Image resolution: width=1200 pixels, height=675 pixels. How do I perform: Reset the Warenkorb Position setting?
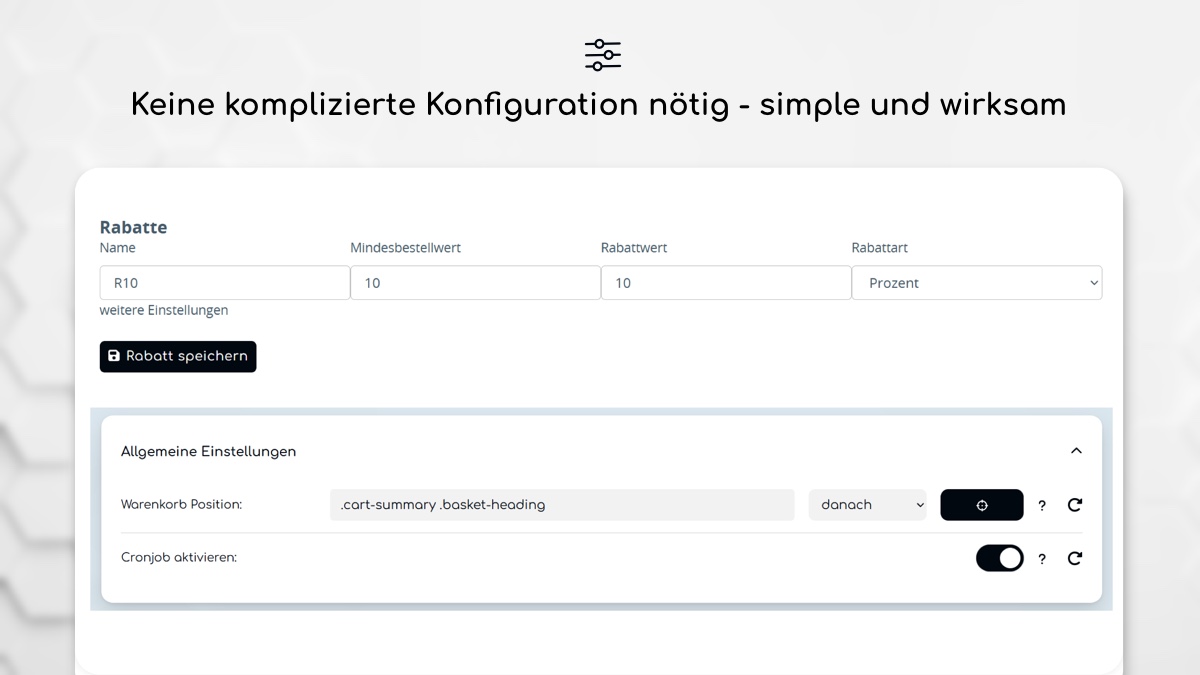[x=1075, y=505]
